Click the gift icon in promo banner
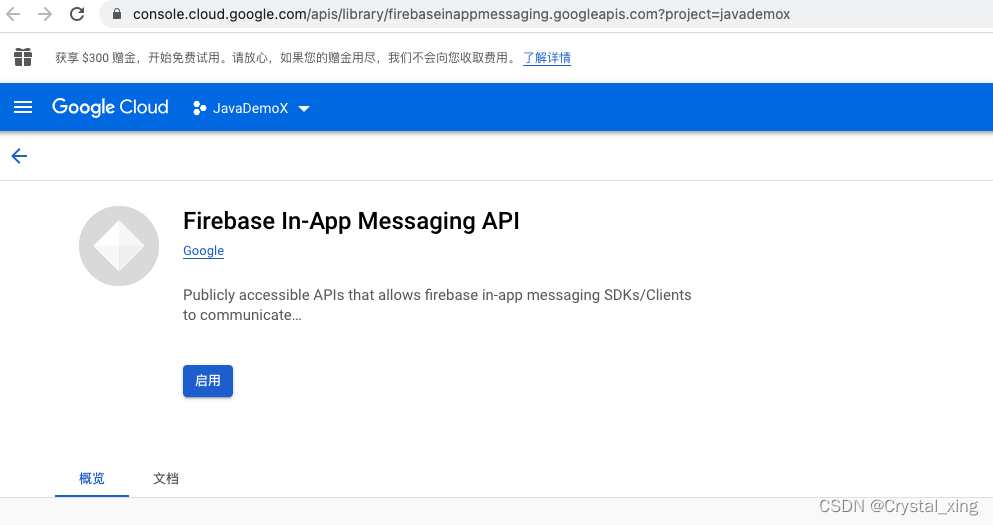 point(23,58)
